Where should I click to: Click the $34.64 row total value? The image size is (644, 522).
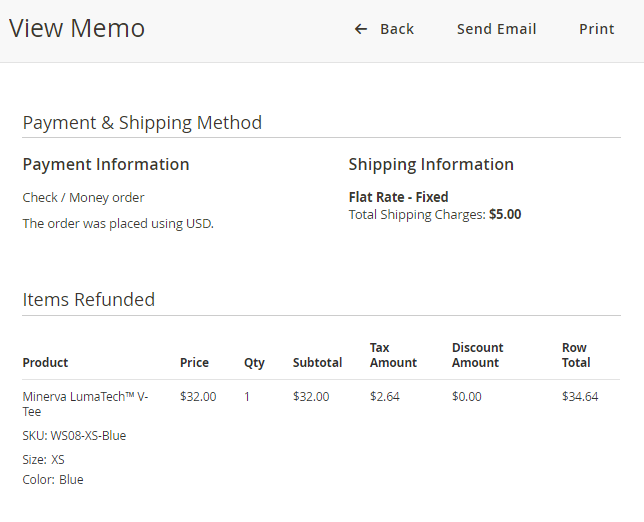point(580,397)
